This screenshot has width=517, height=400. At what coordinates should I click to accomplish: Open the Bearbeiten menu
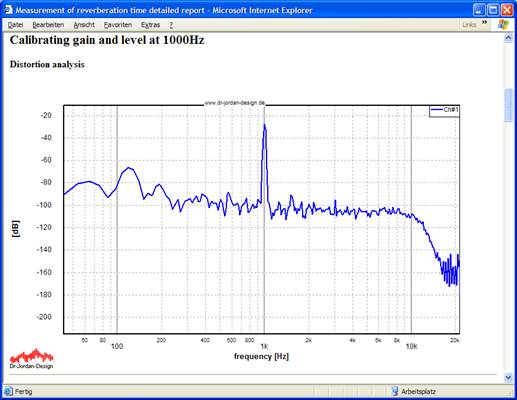pos(48,25)
